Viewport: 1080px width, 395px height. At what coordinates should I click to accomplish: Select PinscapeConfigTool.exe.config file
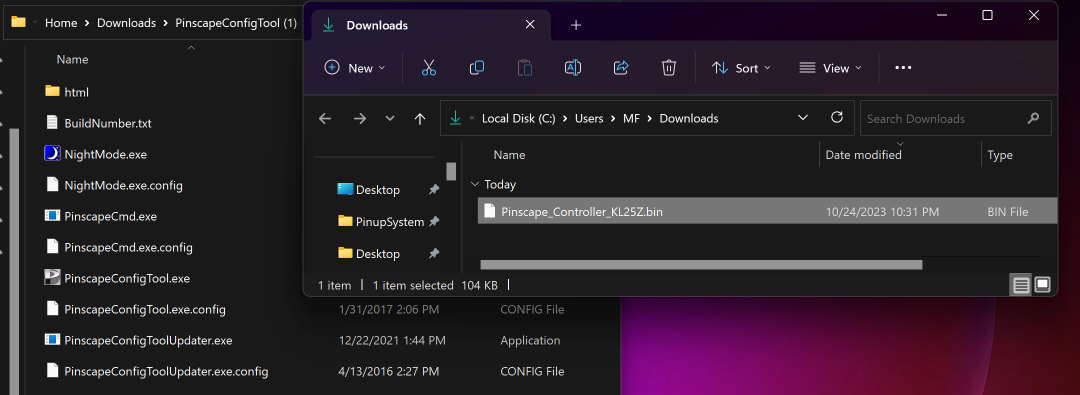coord(145,309)
